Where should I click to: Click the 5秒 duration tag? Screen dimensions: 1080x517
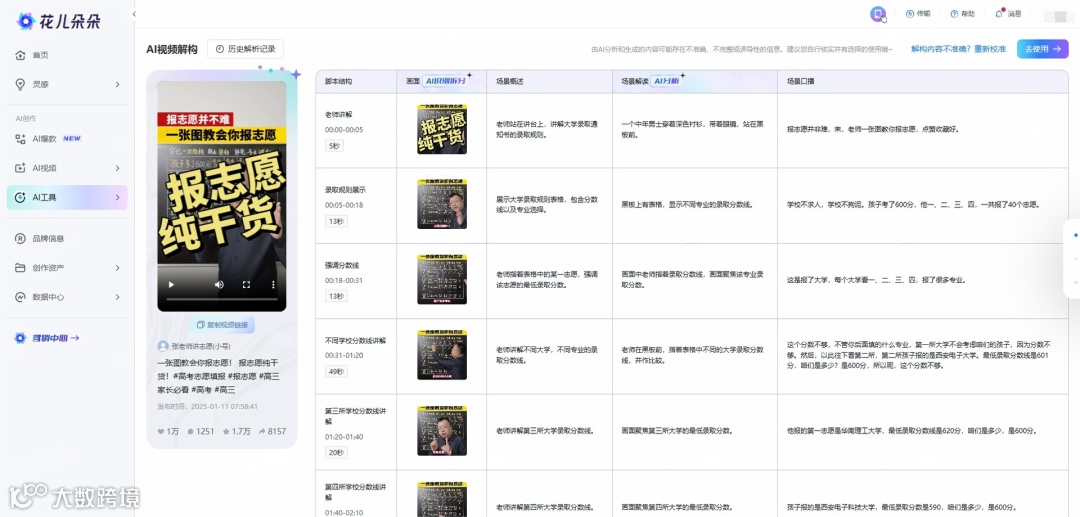334,146
